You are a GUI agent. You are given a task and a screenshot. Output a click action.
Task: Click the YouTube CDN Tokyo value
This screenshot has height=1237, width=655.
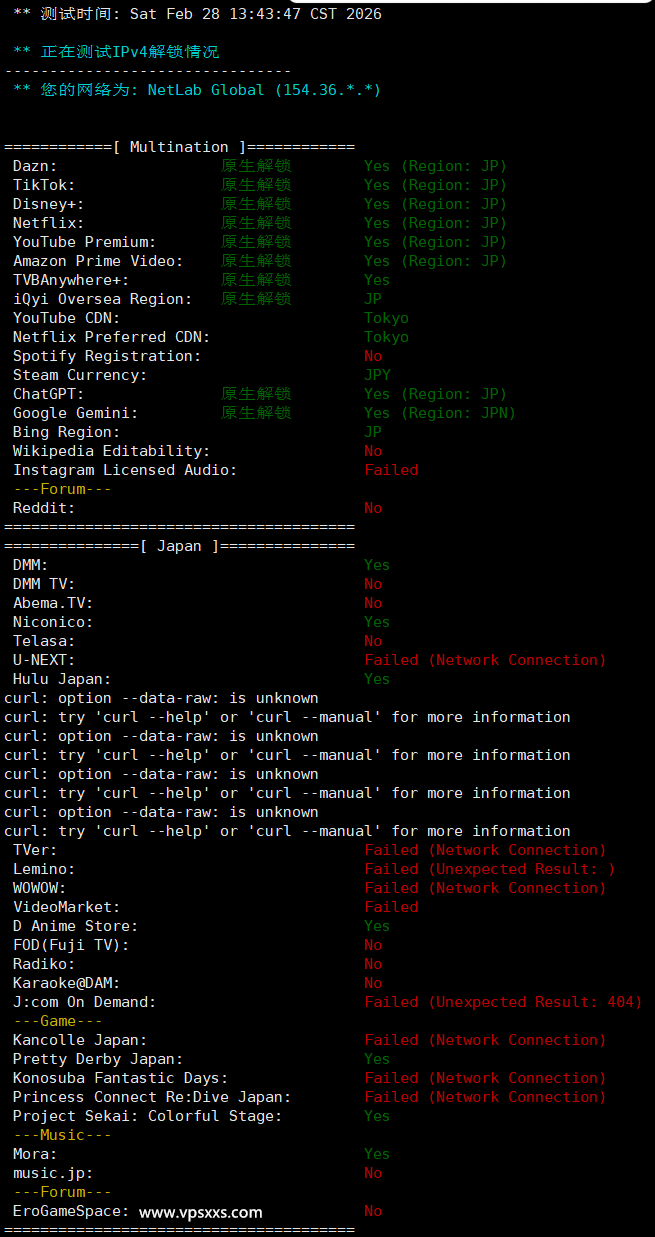tap(386, 318)
